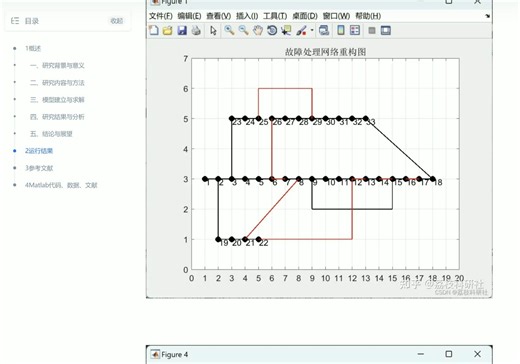Open the 窗口(W) menu
The width and height of the screenshot is (520, 364).
coord(336,16)
